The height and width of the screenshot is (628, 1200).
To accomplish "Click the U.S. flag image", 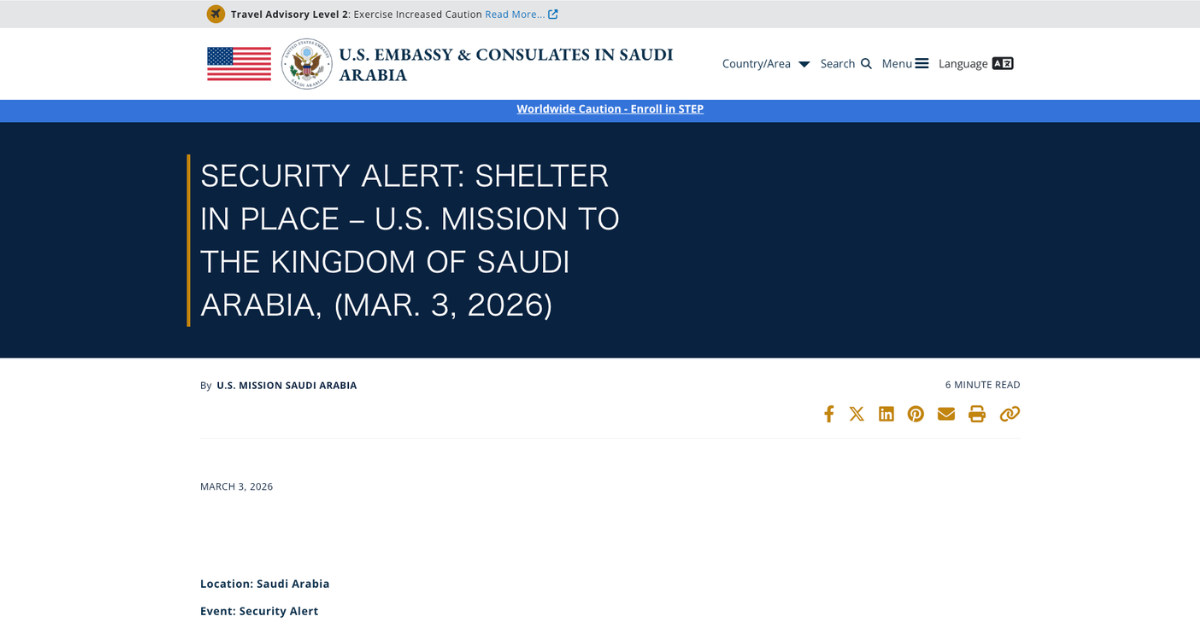I will (x=239, y=64).
